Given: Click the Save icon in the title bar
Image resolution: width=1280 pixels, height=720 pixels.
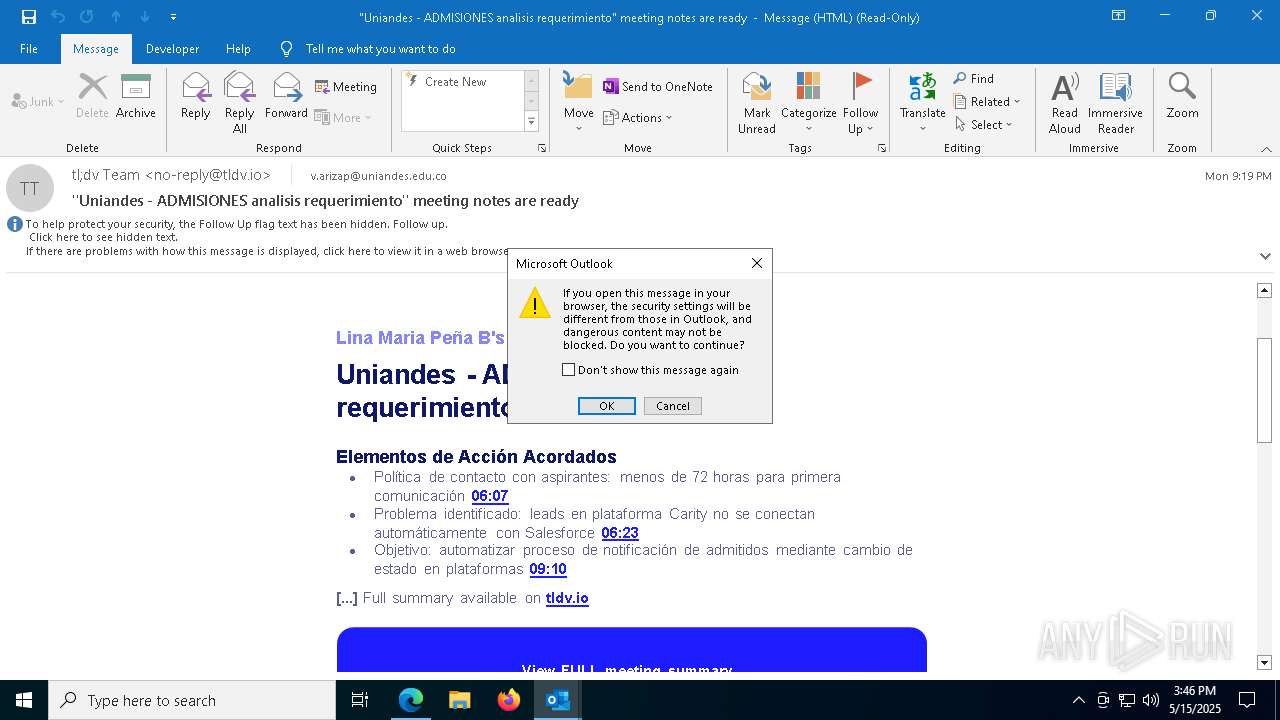Looking at the screenshot, I should (x=29, y=17).
